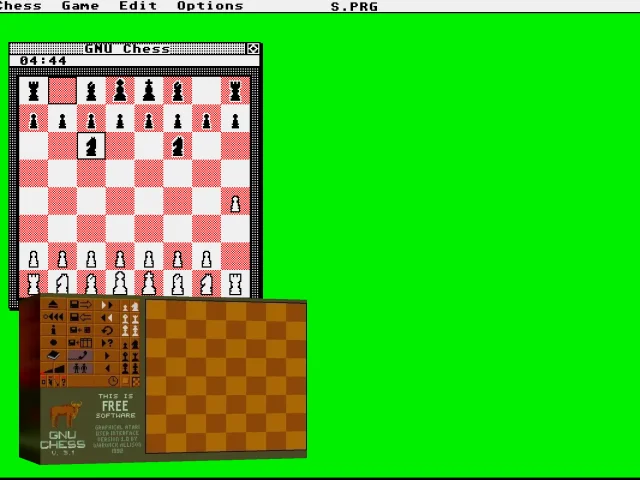
Task: Click the orange square swatch
Action: (125, 381)
